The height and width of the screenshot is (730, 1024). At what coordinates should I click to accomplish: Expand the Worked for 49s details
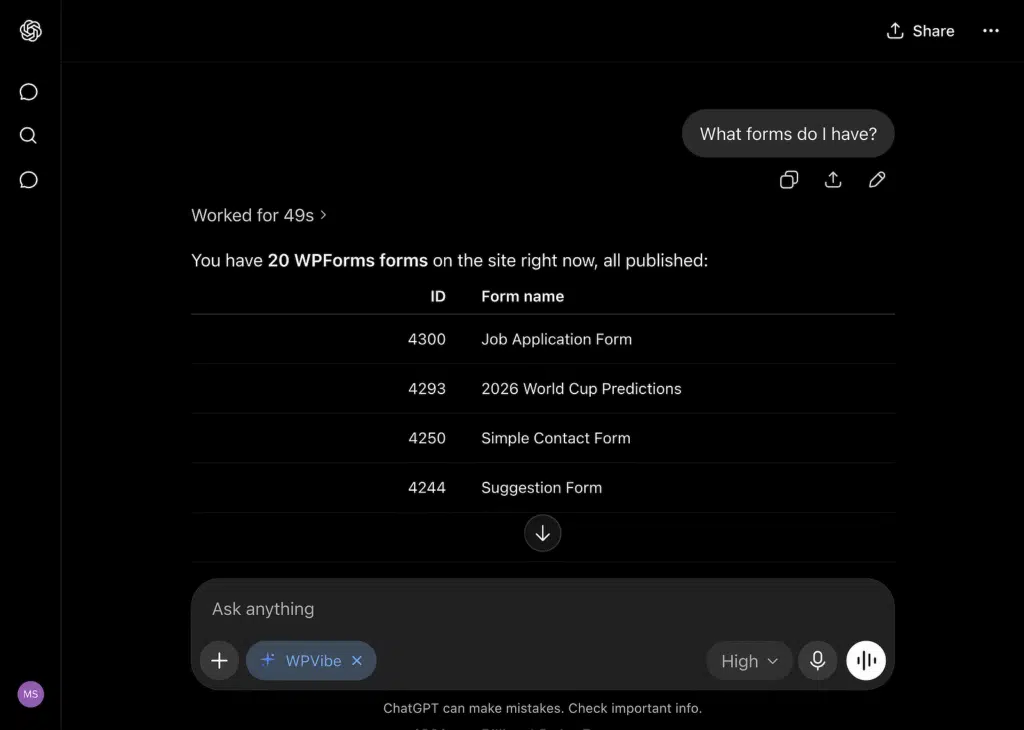click(x=259, y=215)
